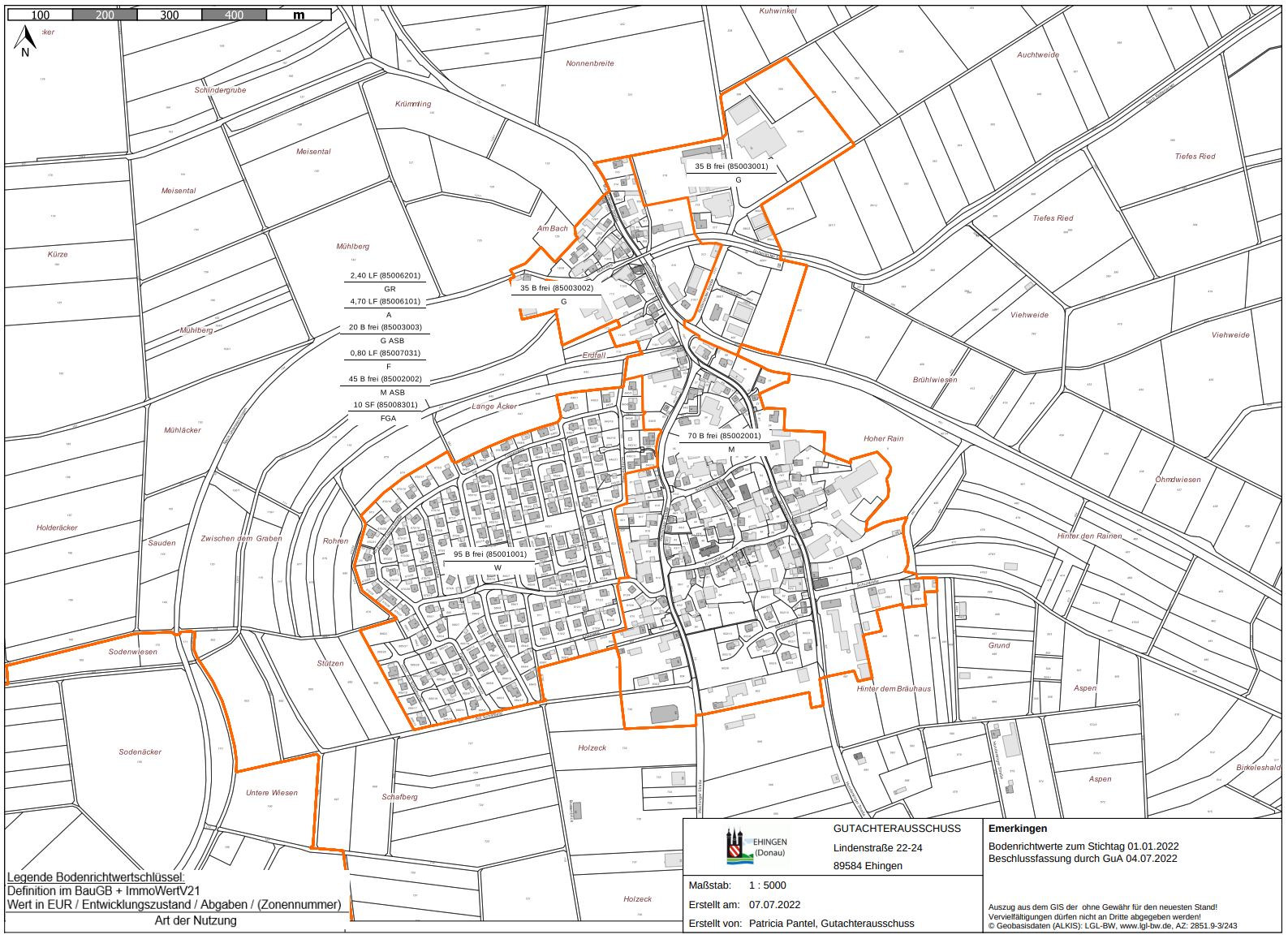Image resolution: width=1288 pixels, height=939 pixels.
Task: Click the 'Nonnenbreite' field name label
Action: coord(590,63)
